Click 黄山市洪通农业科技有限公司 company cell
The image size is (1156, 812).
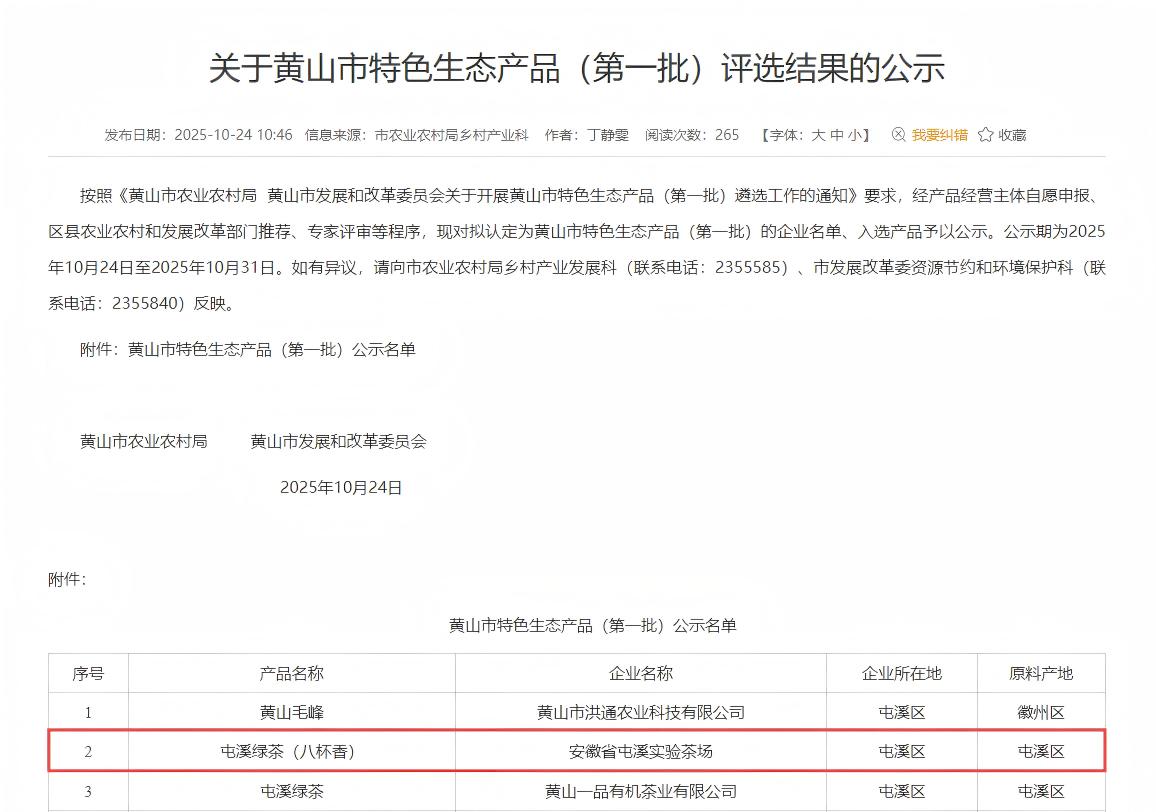640,712
